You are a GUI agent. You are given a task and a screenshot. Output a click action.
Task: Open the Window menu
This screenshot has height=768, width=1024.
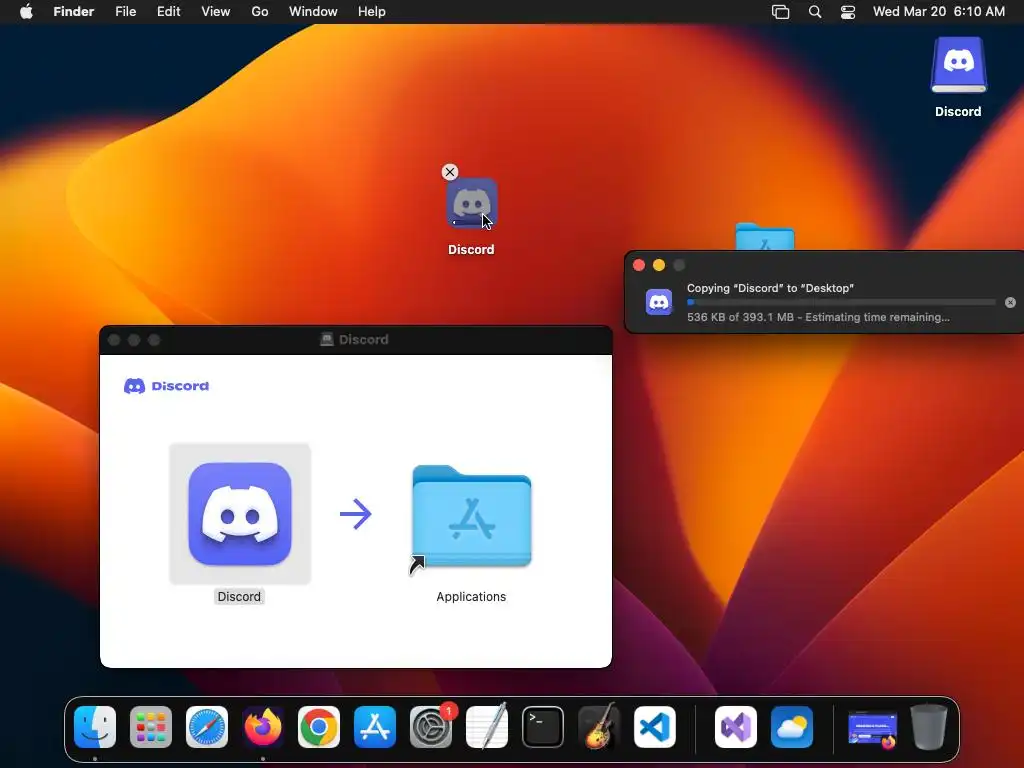(313, 12)
